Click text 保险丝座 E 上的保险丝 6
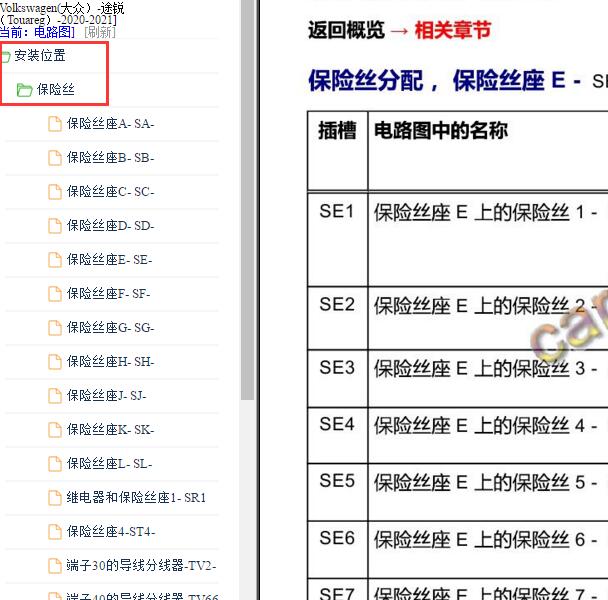Image resolution: width=608 pixels, height=600 pixels. click(479, 539)
